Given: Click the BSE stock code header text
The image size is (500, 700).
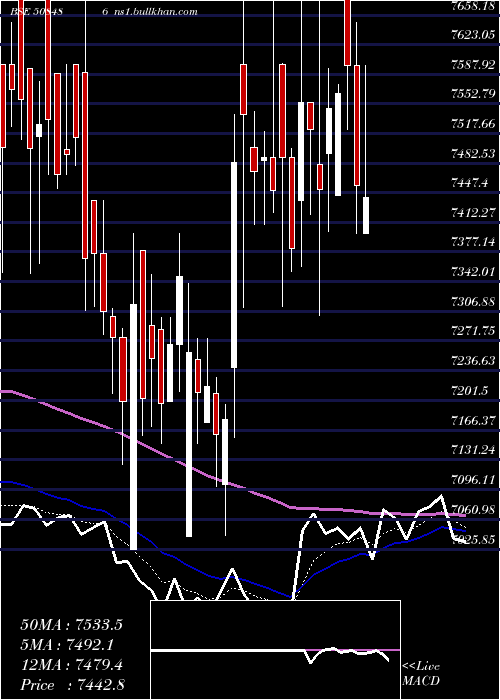Looking at the screenshot, I should click(36, 12).
